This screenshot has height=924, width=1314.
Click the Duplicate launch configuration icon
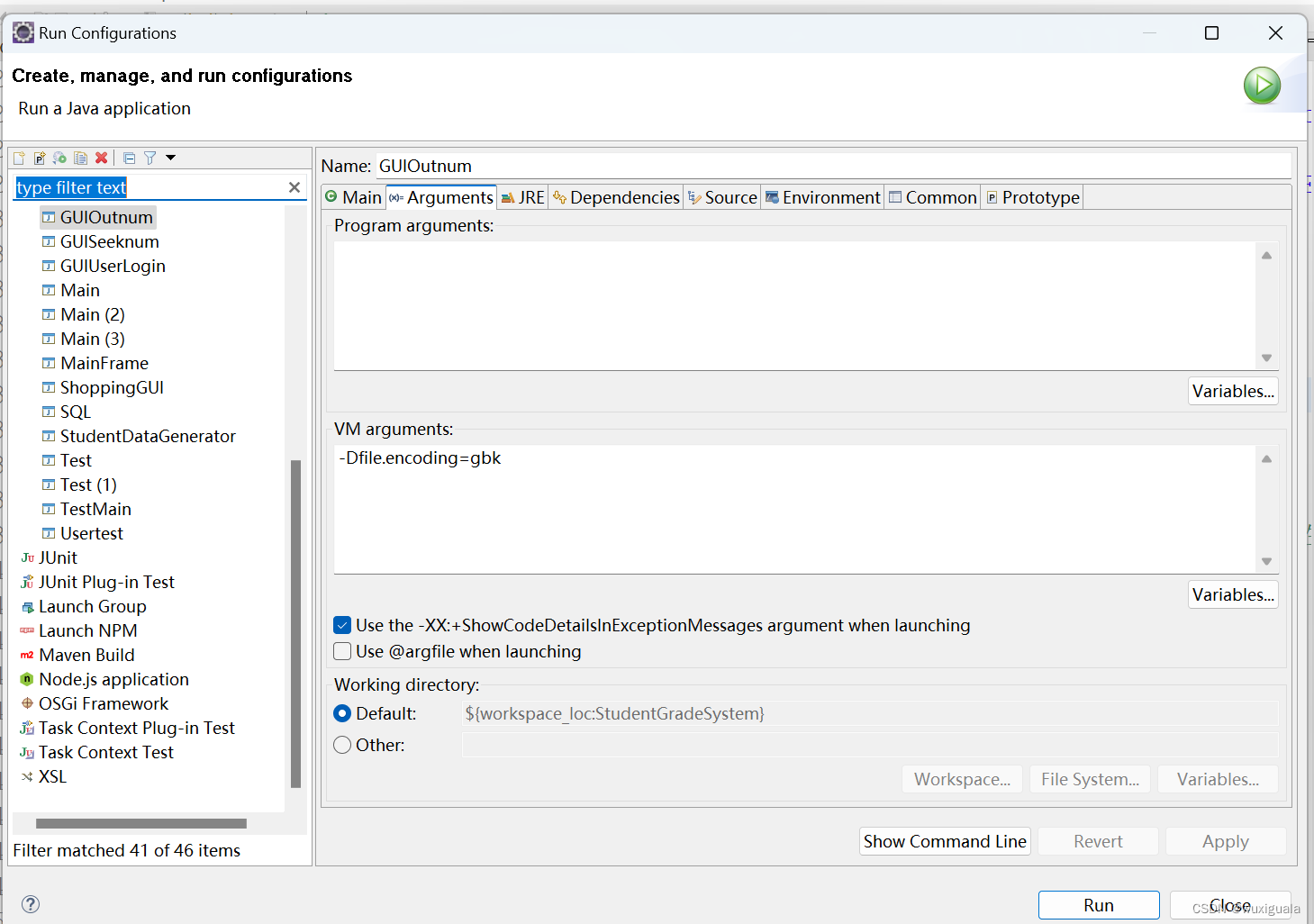(80, 158)
